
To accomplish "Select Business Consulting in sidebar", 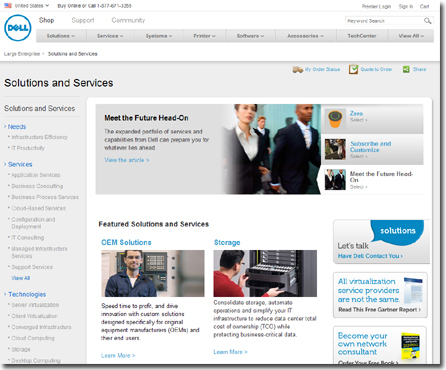I will (x=37, y=186).
